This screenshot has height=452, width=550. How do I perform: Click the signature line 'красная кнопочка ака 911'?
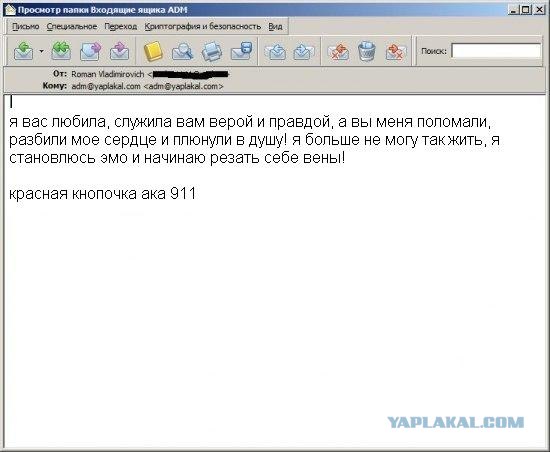102,194
